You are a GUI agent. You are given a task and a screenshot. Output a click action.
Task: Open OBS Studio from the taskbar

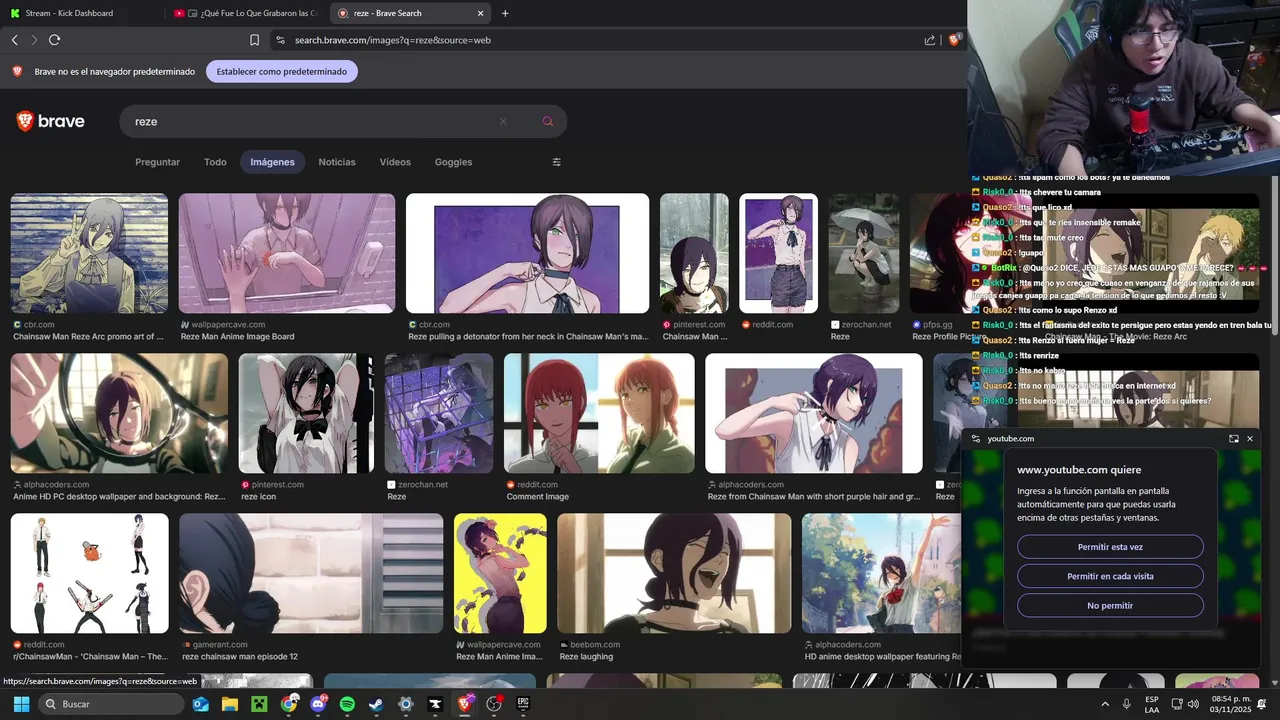click(494, 704)
